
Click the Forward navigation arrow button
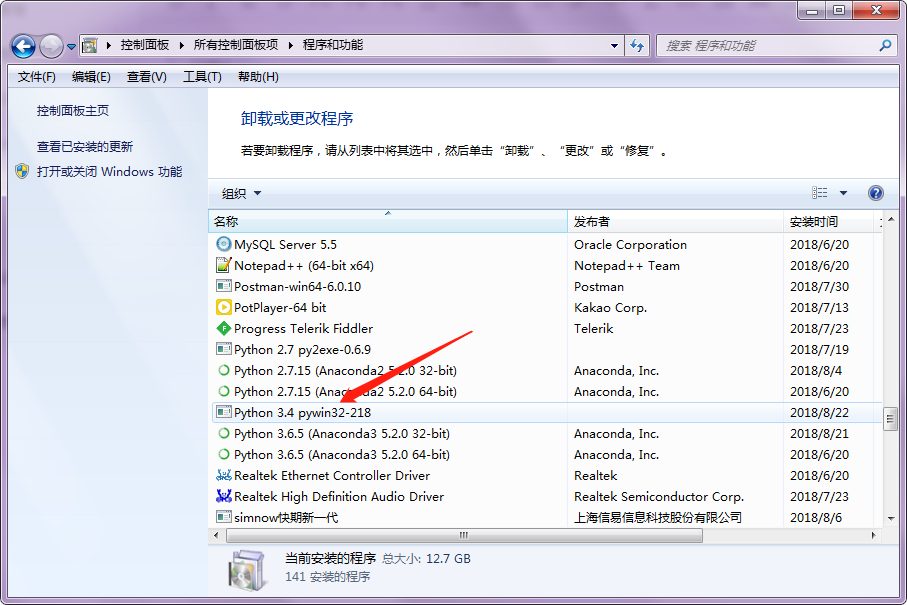click(51, 46)
